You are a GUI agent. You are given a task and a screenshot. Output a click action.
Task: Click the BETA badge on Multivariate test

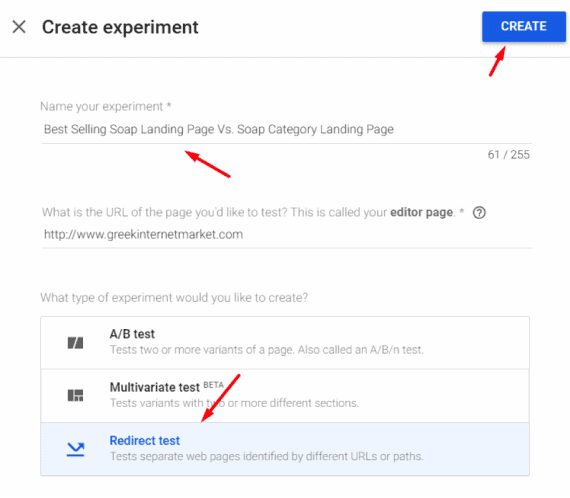pyautogui.click(x=213, y=385)
